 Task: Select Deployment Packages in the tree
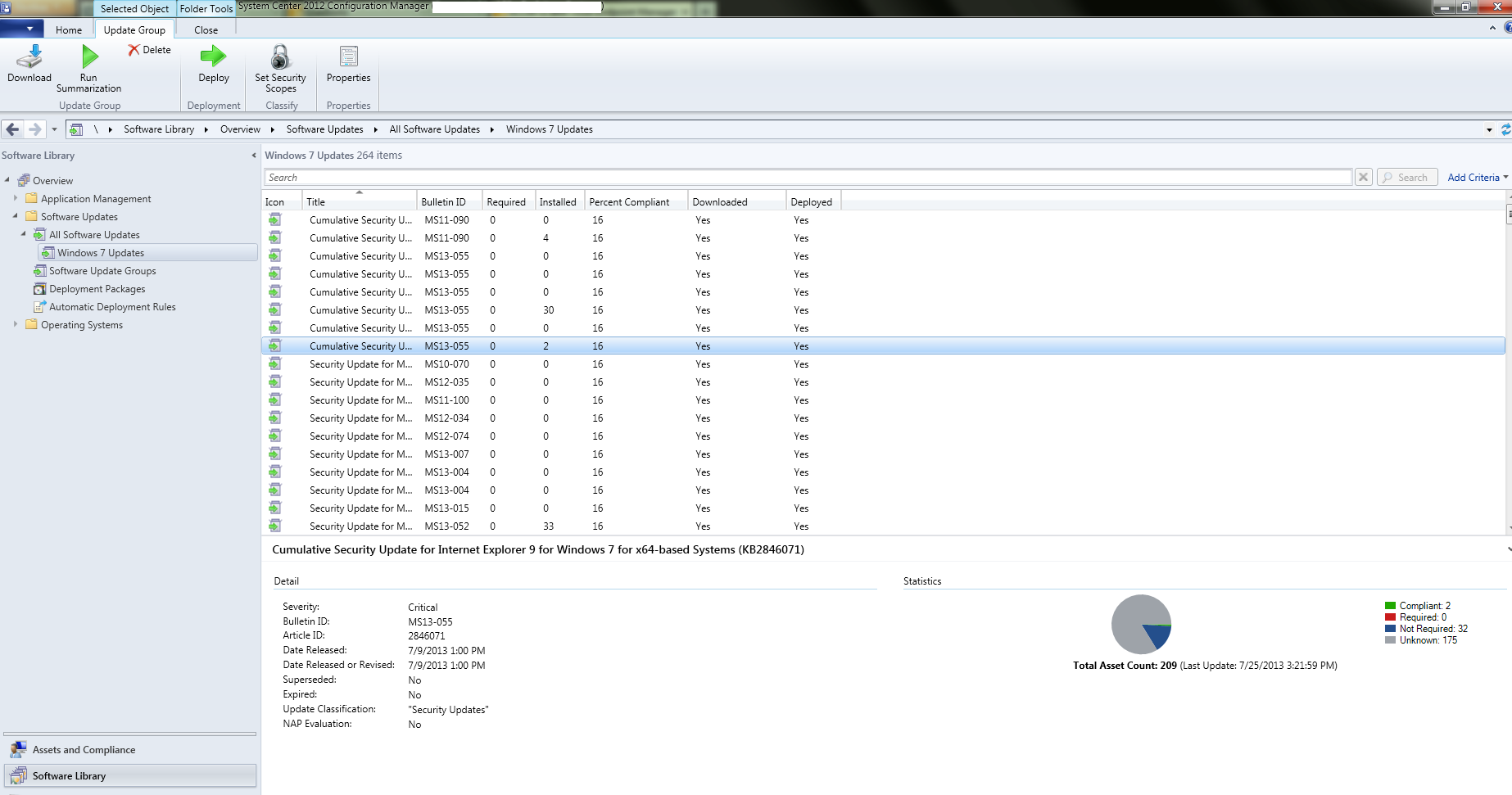click(x=98, y=288)
